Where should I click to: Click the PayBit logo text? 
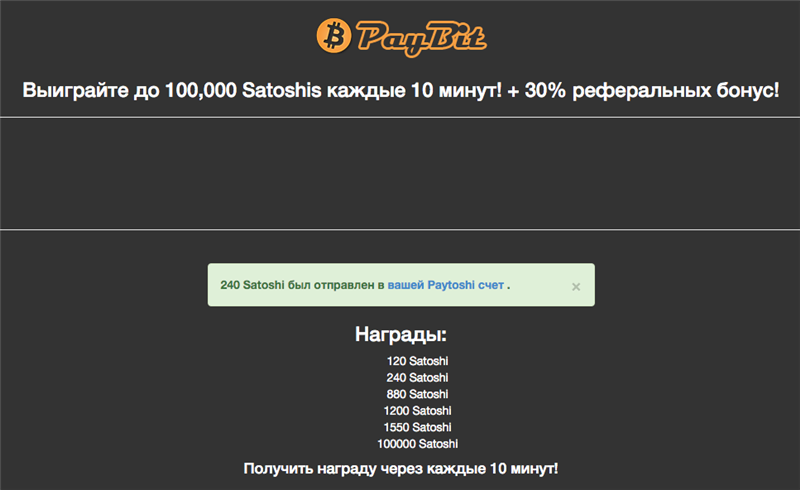coord(420,39)
